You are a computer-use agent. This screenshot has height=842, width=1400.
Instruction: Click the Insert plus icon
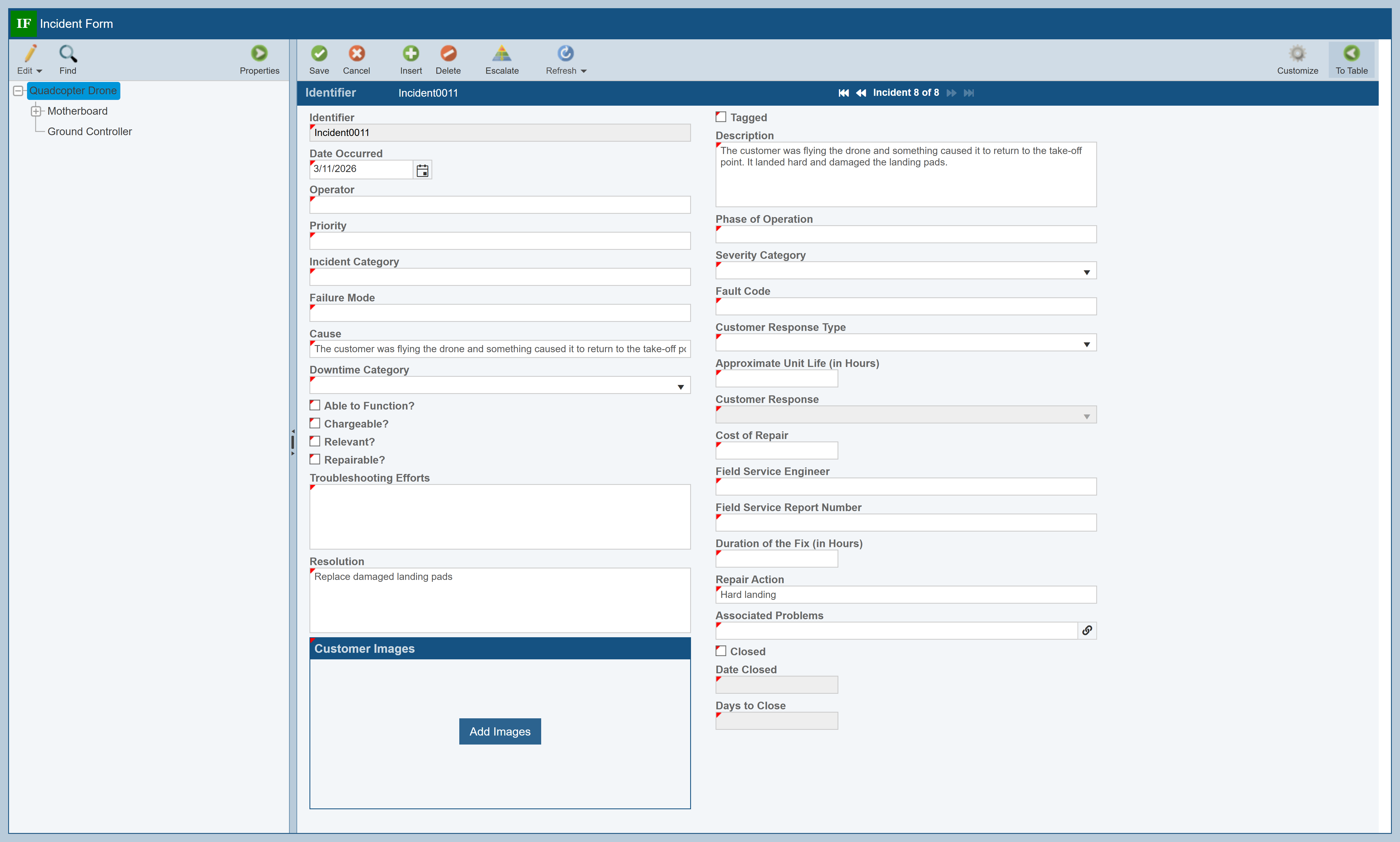coord(410,53)
